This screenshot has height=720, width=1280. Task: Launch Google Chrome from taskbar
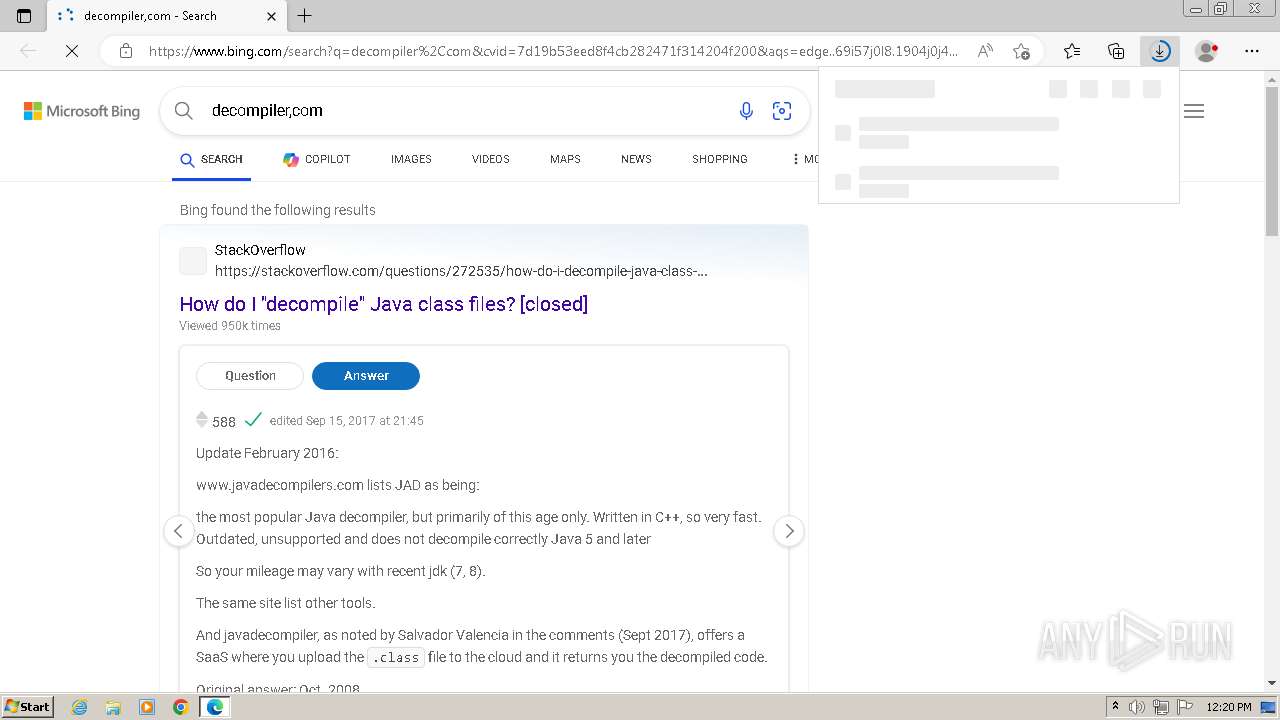tap(180, 707)
